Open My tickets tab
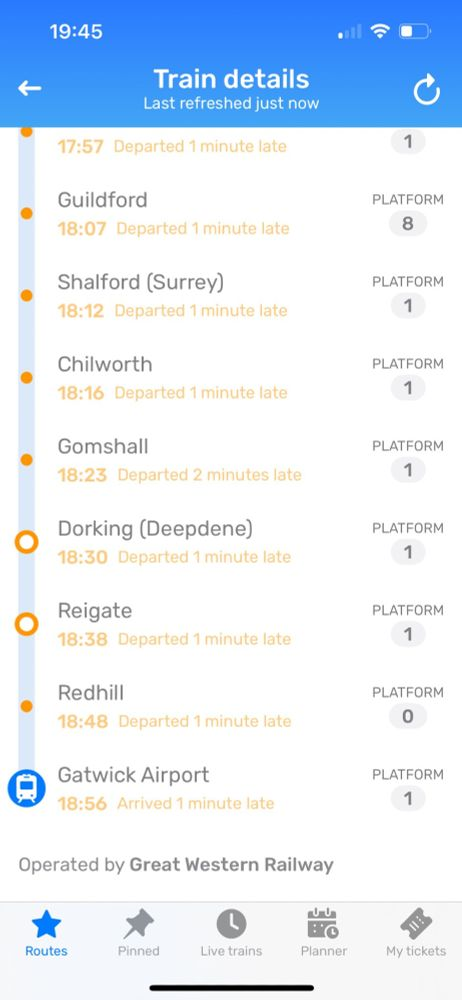The image size is (462, 1000). (x=416, y=933)
